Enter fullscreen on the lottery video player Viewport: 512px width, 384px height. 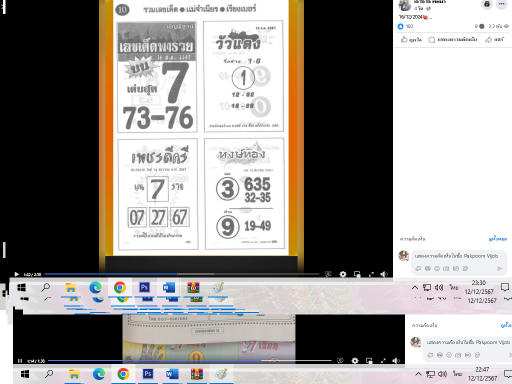[x=371, y=274]
